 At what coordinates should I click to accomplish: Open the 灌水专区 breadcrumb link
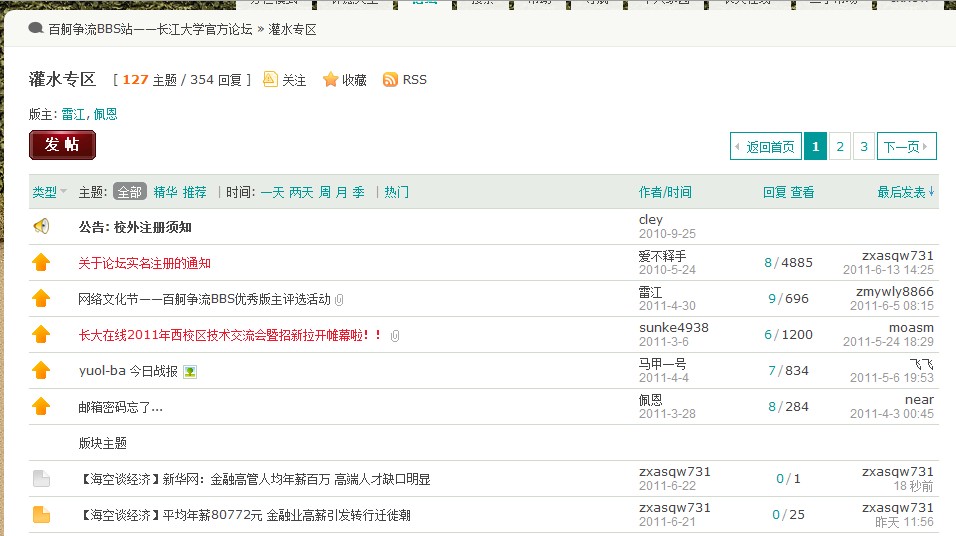coord(293,29)
